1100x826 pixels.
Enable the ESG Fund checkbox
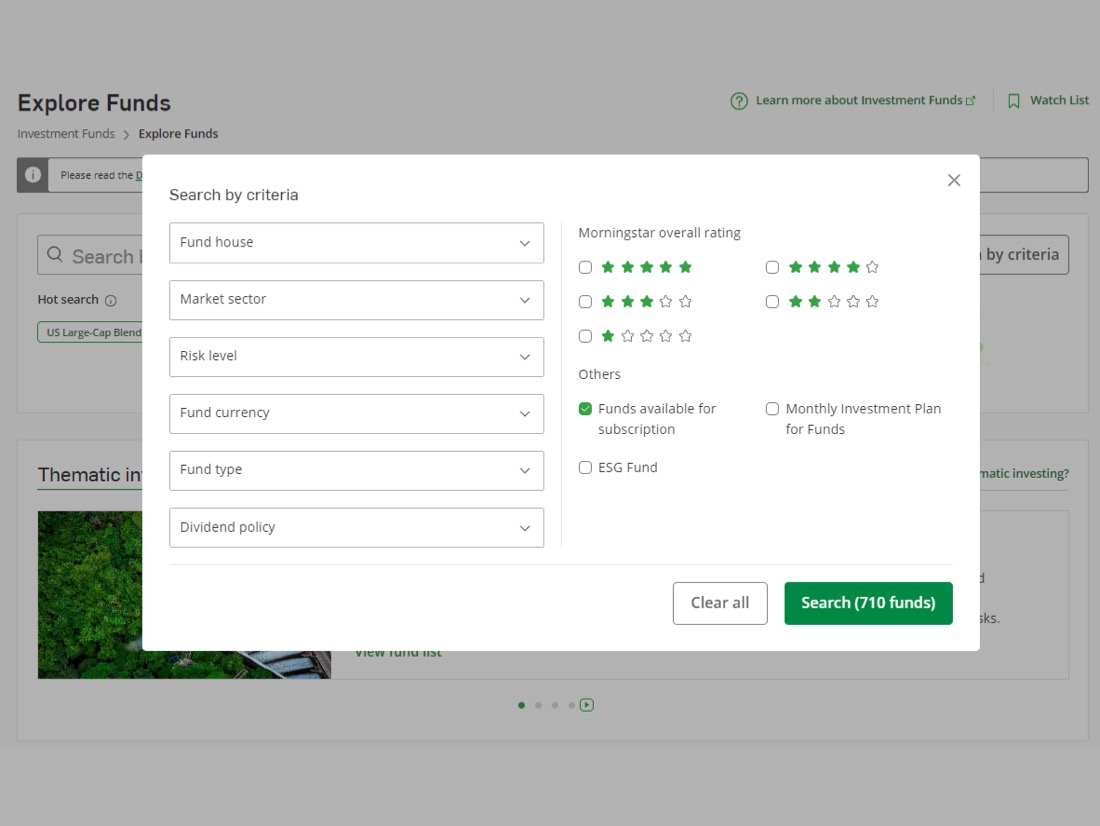click(x=586, y=467)
